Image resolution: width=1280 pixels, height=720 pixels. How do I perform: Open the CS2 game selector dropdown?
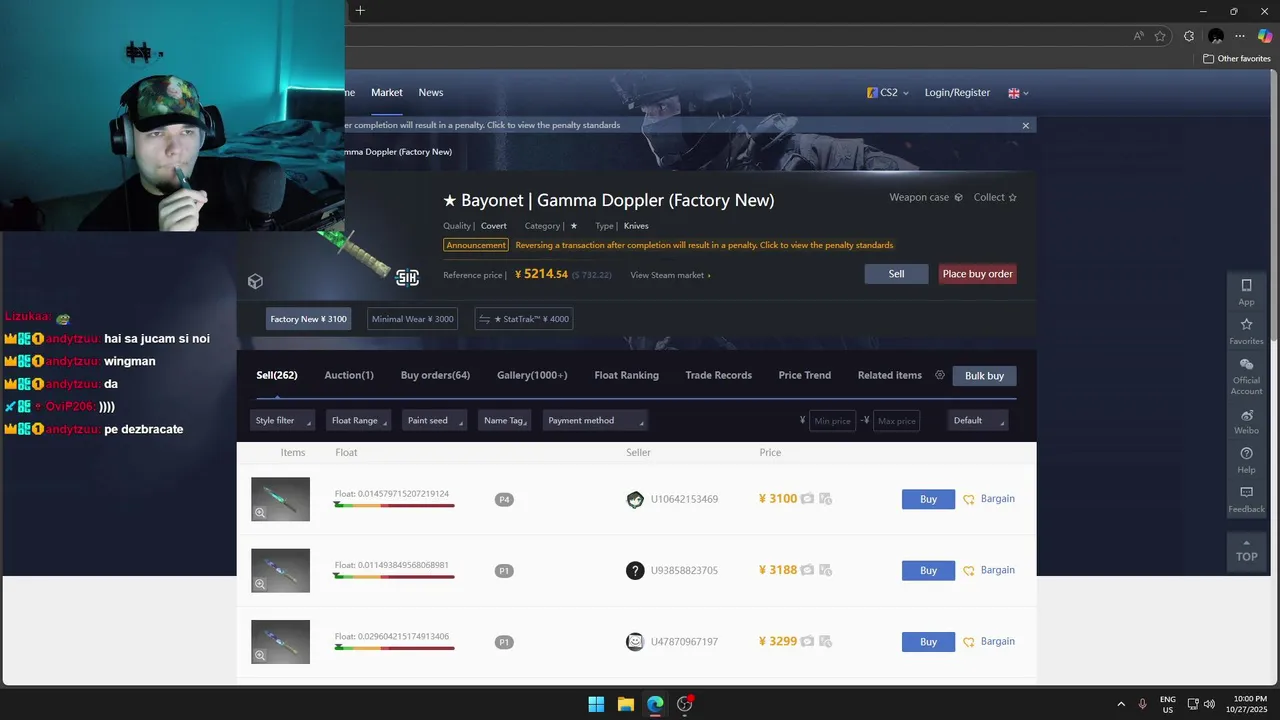[888, 92]
